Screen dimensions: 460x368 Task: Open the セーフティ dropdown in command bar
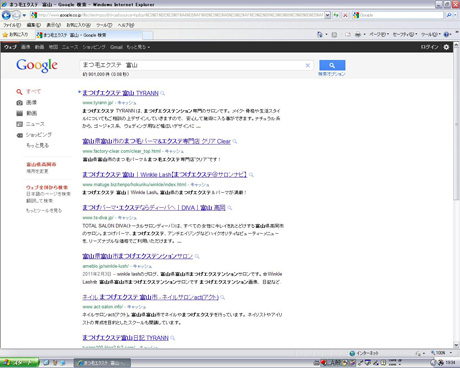(x=405, y=34)
